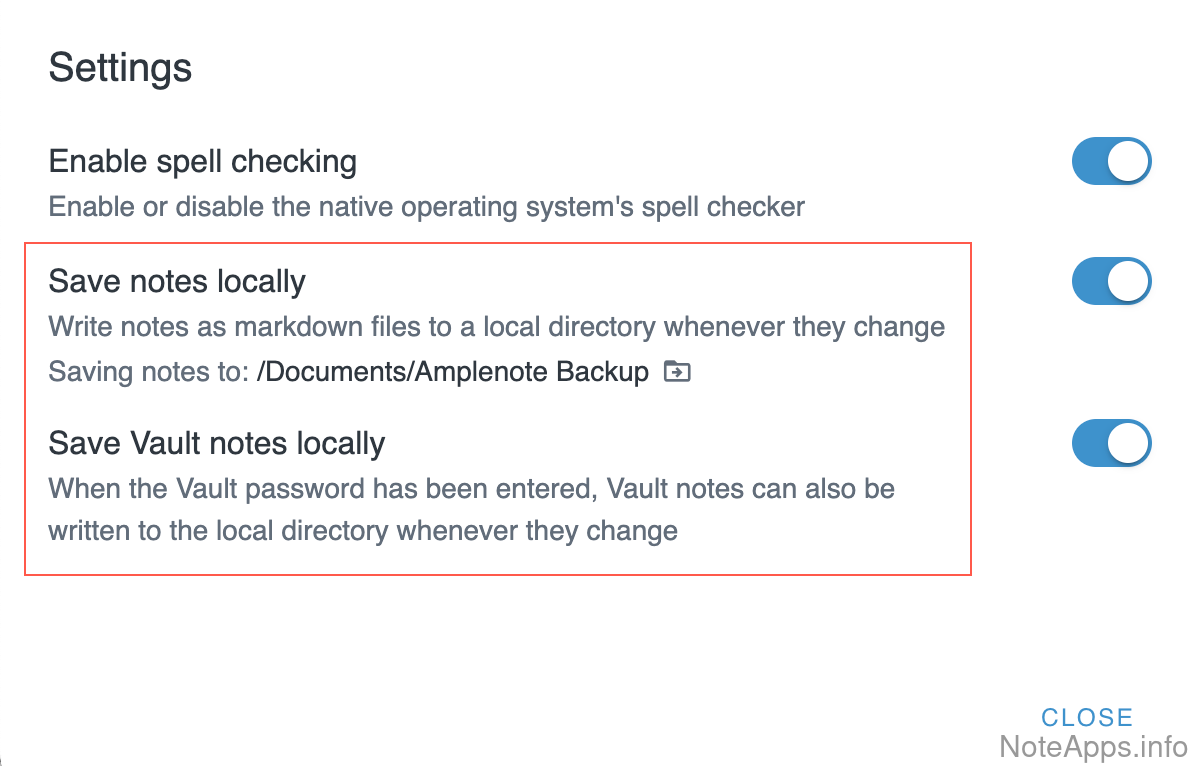Turn off Save notes locally switch
Screen dimensions: 1190x766
(1111, 282)
